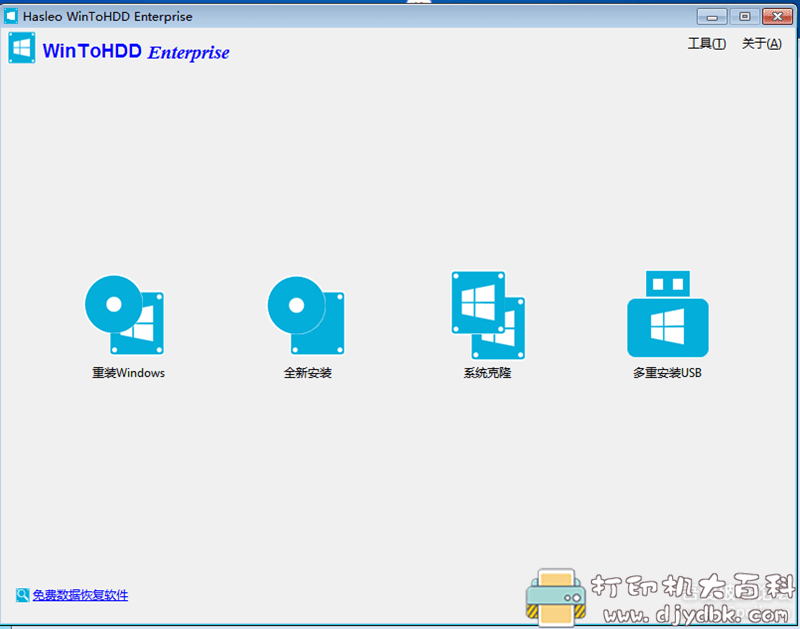Viewport: 800px width, 629px height.
Task: Launch the 多重安装USB drive icon
Action: [x=668, y=314]
